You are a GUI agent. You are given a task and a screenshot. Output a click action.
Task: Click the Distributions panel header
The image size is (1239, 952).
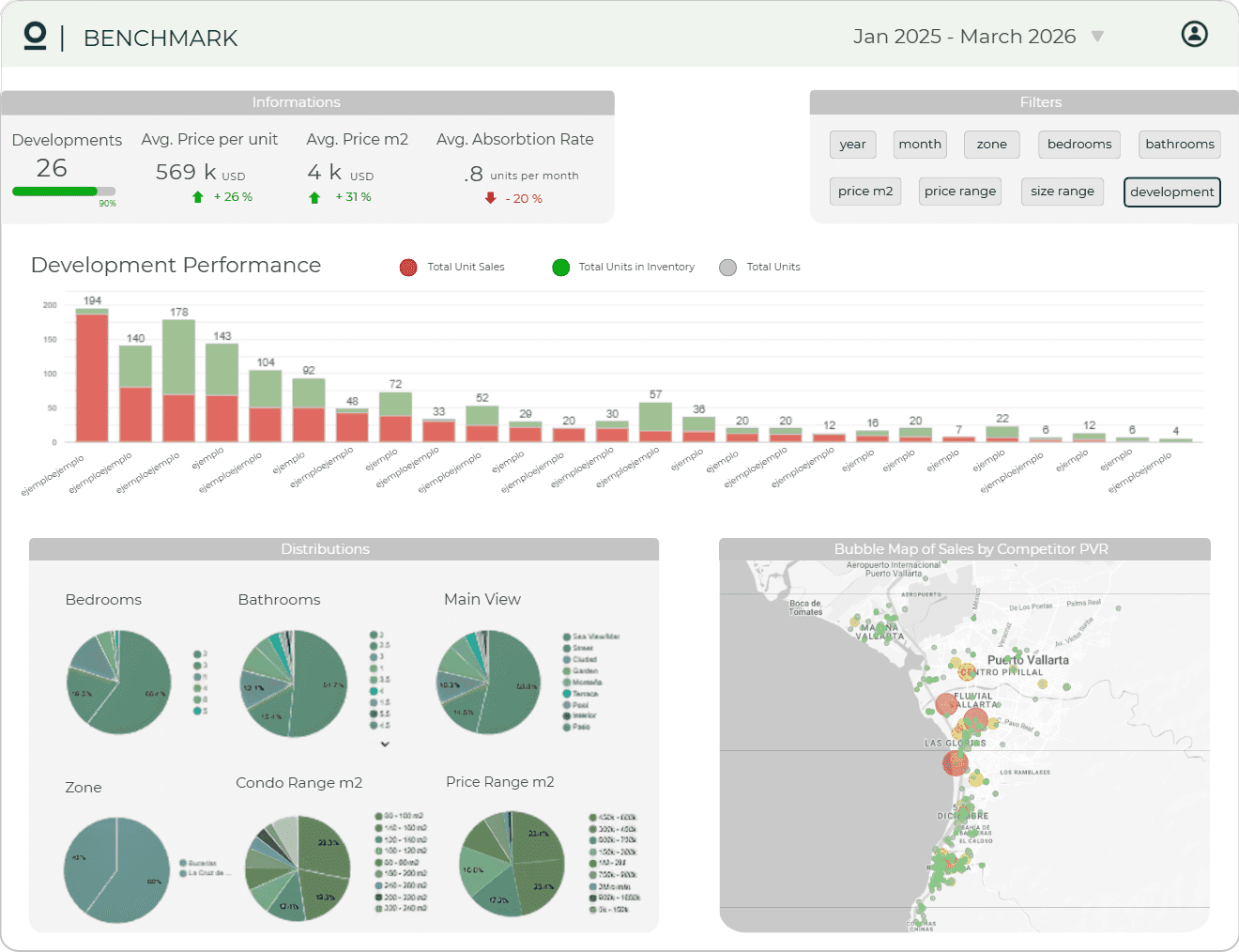[x=344, y=549]
